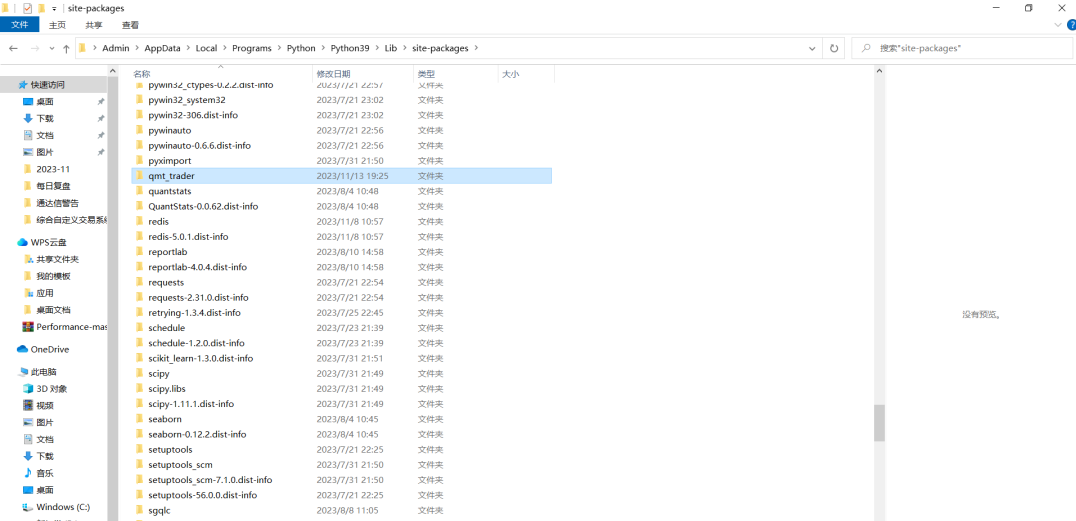Open 下载 under quick access
The height and width of the screenshot is (521, 1076).
(x=45, y=118)
